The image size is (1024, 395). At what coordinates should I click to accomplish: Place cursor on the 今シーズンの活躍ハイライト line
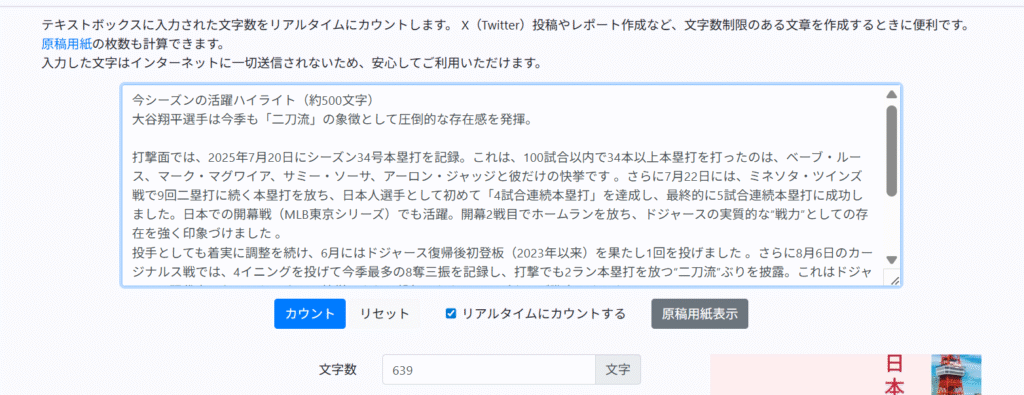252,101
